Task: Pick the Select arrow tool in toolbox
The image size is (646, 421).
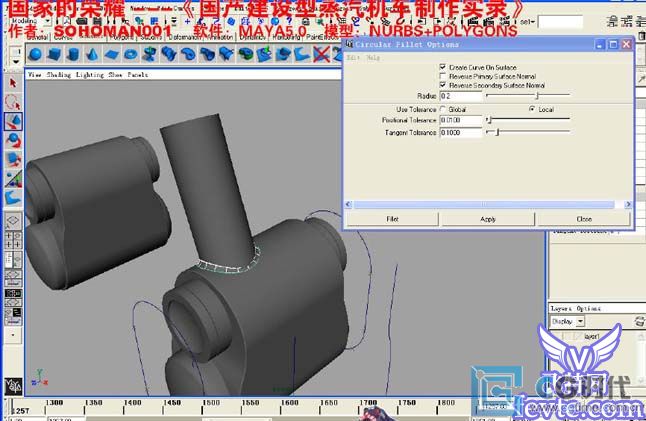Action: 13,83
